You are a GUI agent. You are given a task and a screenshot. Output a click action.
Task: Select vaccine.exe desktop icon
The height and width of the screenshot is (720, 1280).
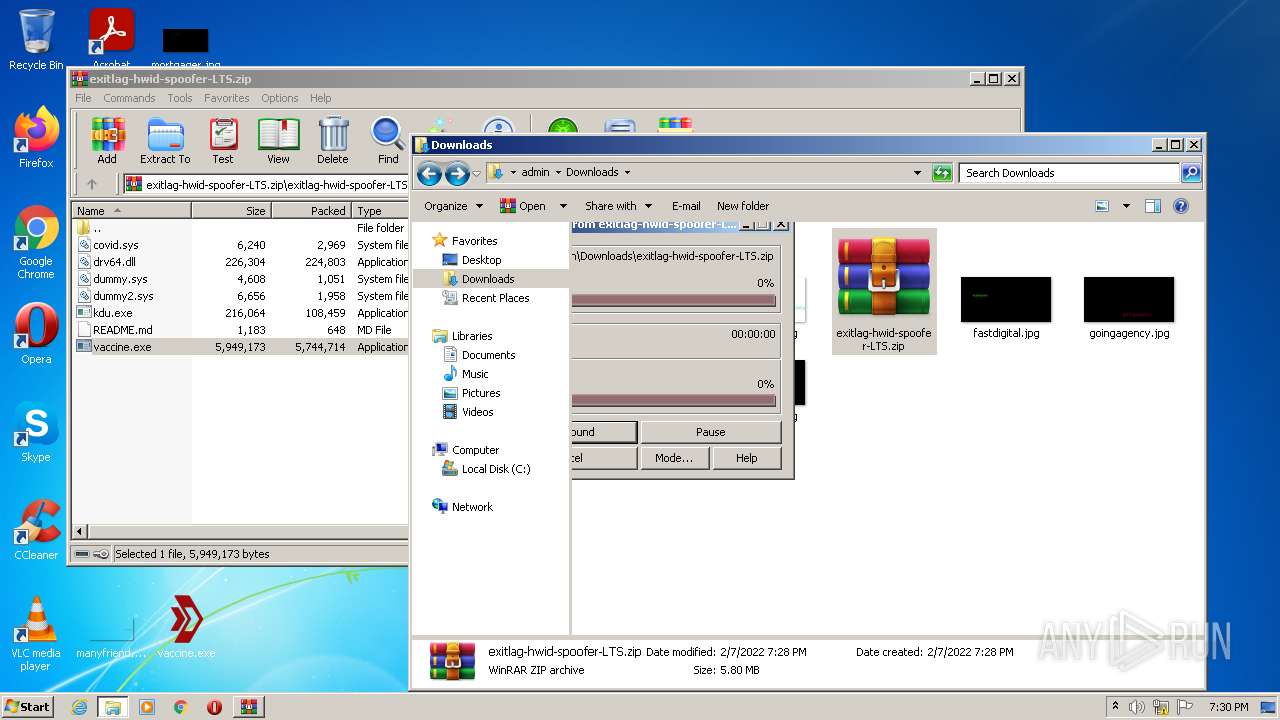186,627
